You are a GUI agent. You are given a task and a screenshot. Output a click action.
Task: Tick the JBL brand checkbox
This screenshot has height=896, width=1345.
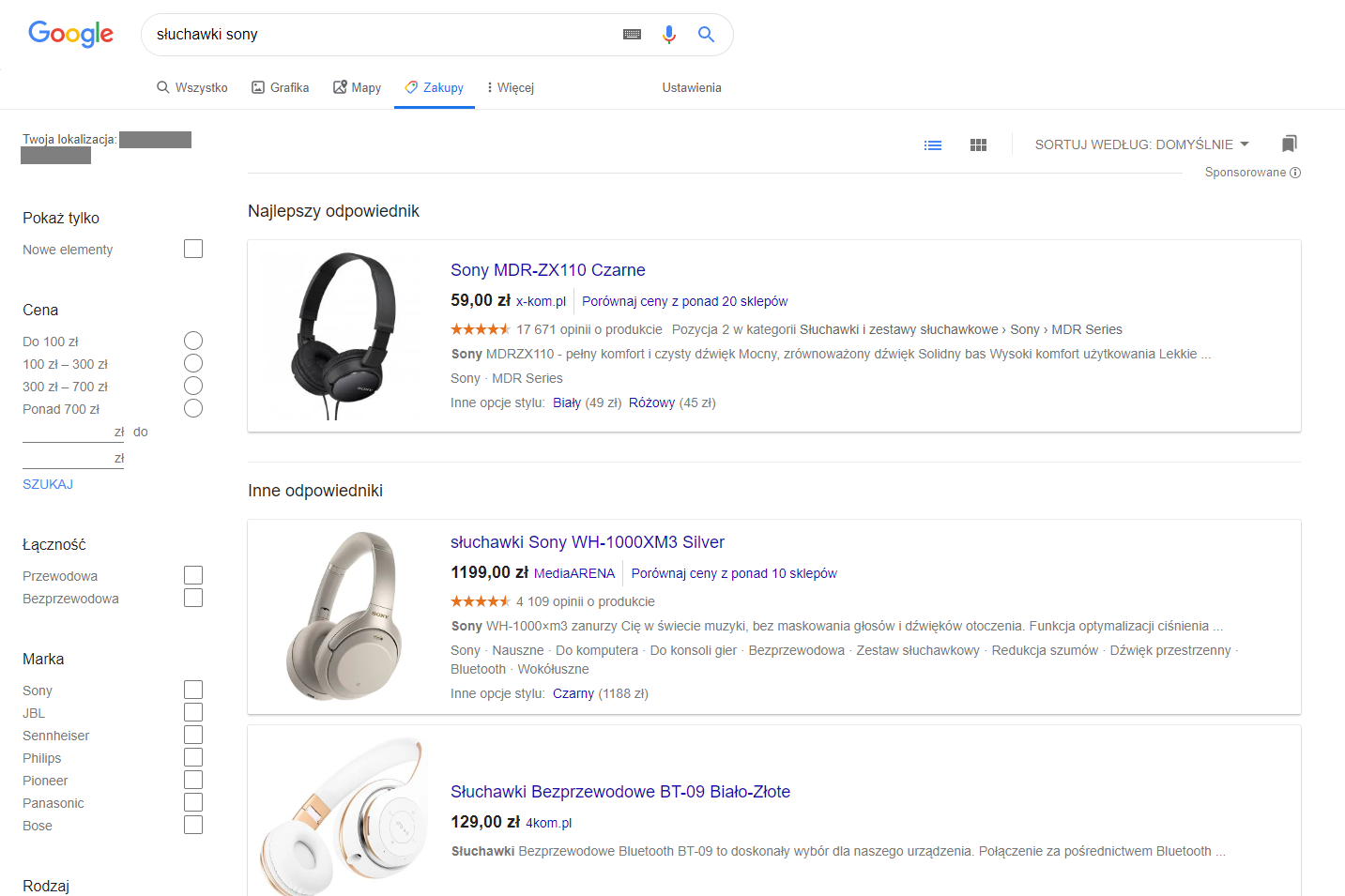pos(193,713)
